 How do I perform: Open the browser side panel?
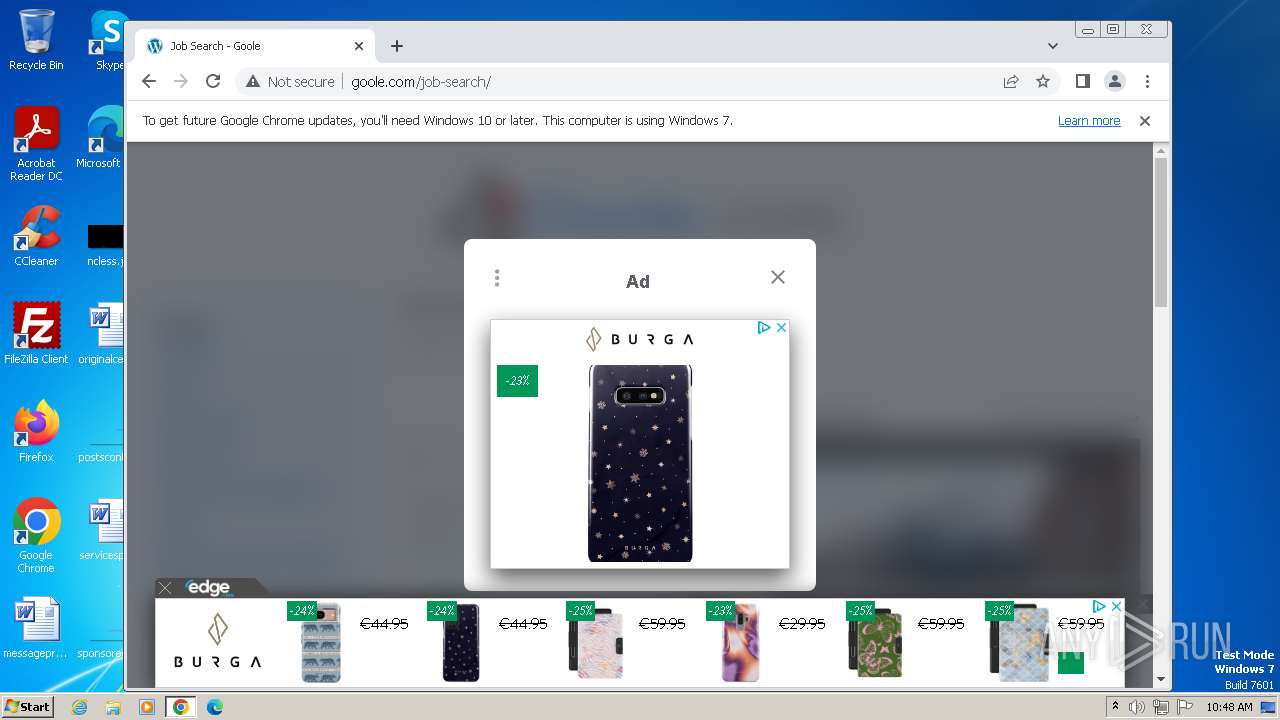1082,81
